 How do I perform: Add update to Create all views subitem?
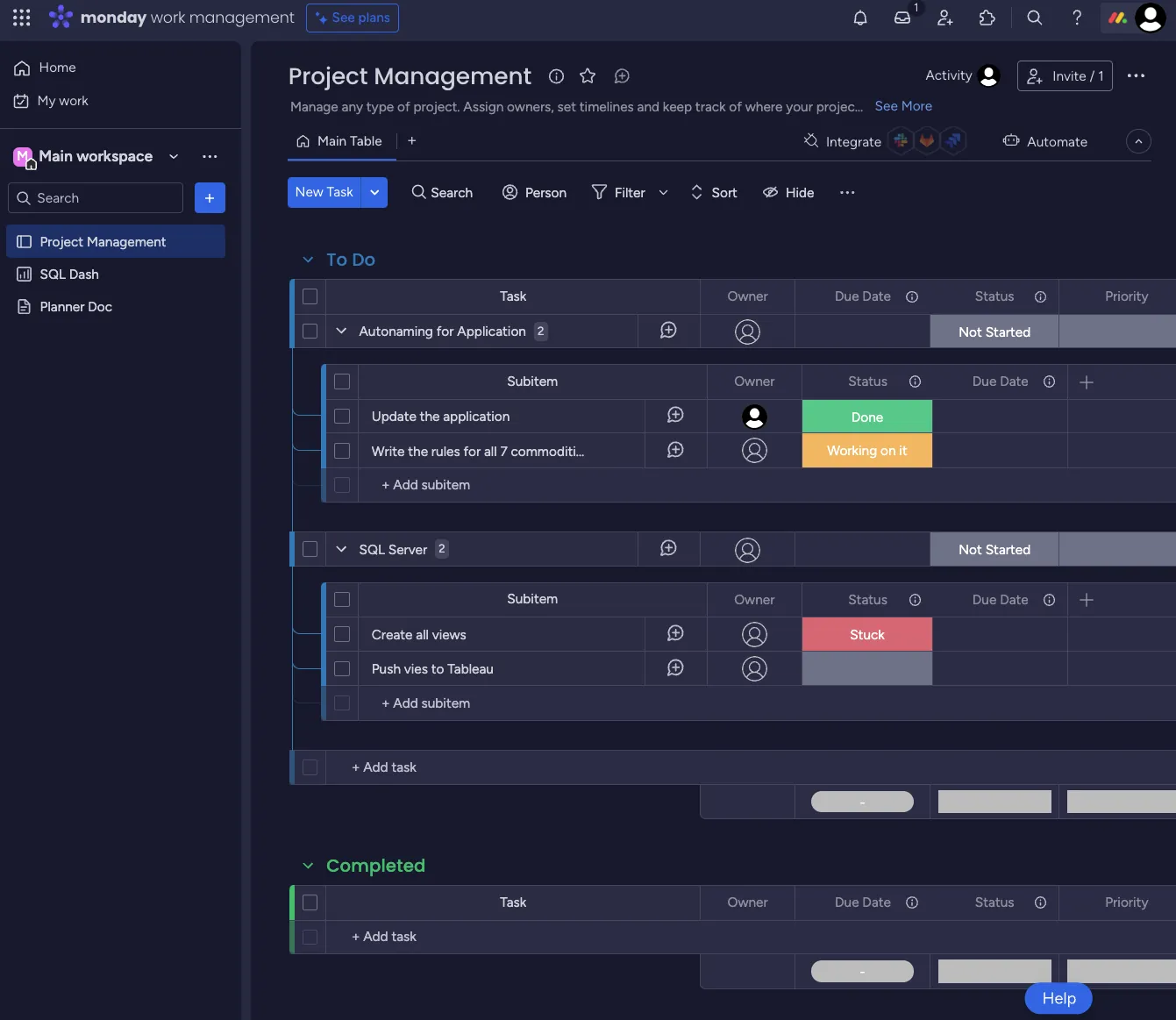click(x=675, y=633)
